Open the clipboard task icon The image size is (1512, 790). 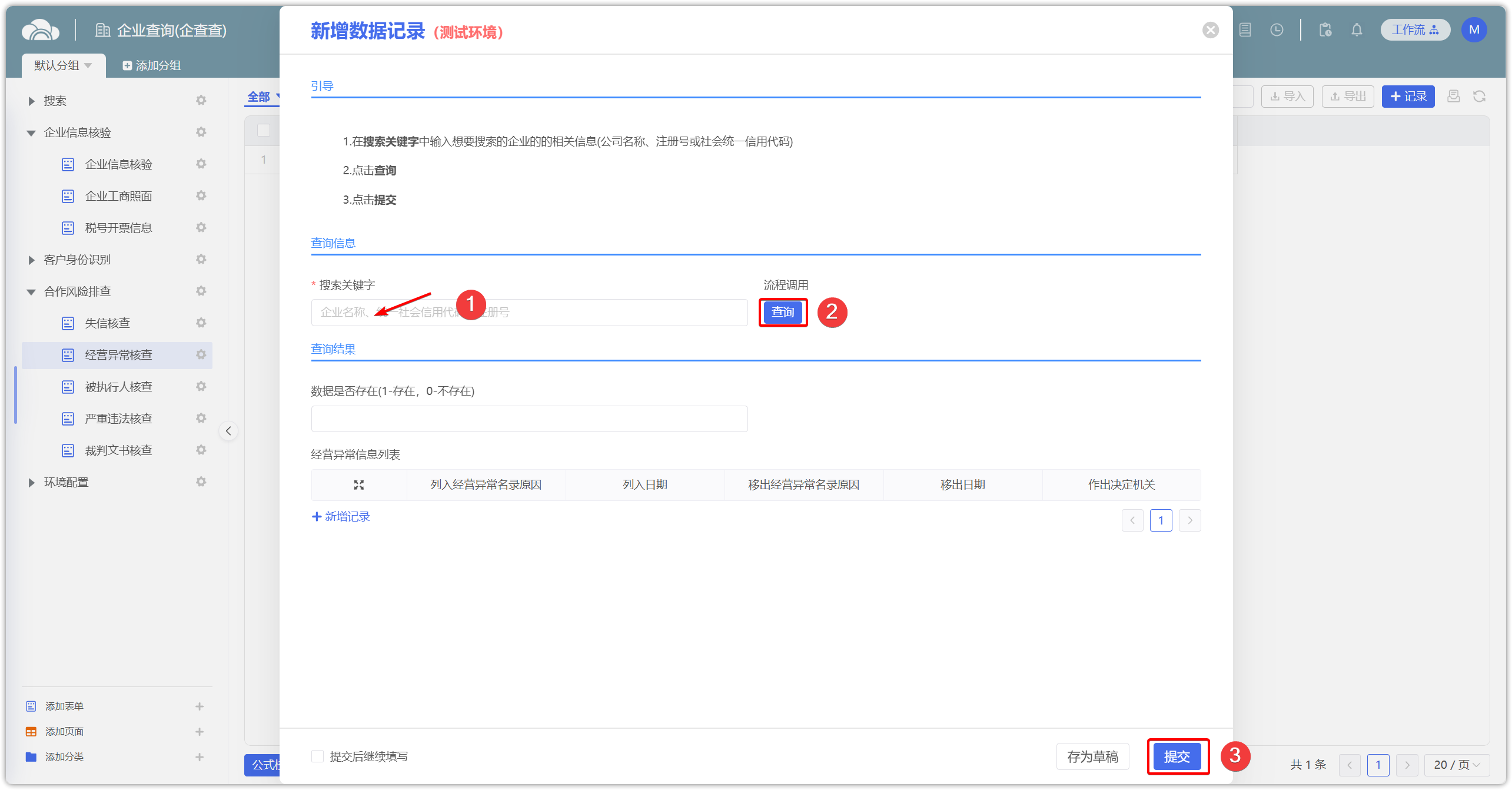(x=1325, y=29)
